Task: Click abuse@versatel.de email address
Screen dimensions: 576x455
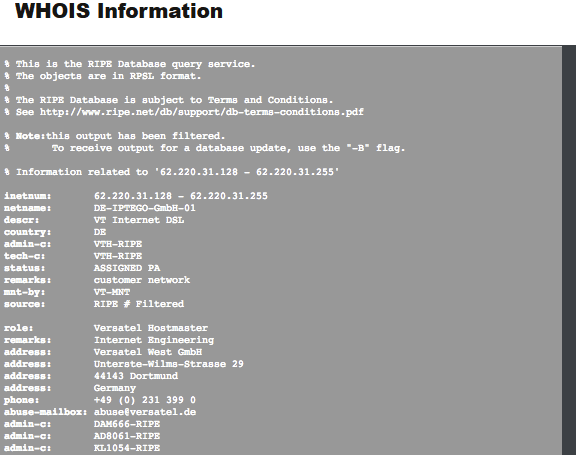Action: (x=145, y=412)
